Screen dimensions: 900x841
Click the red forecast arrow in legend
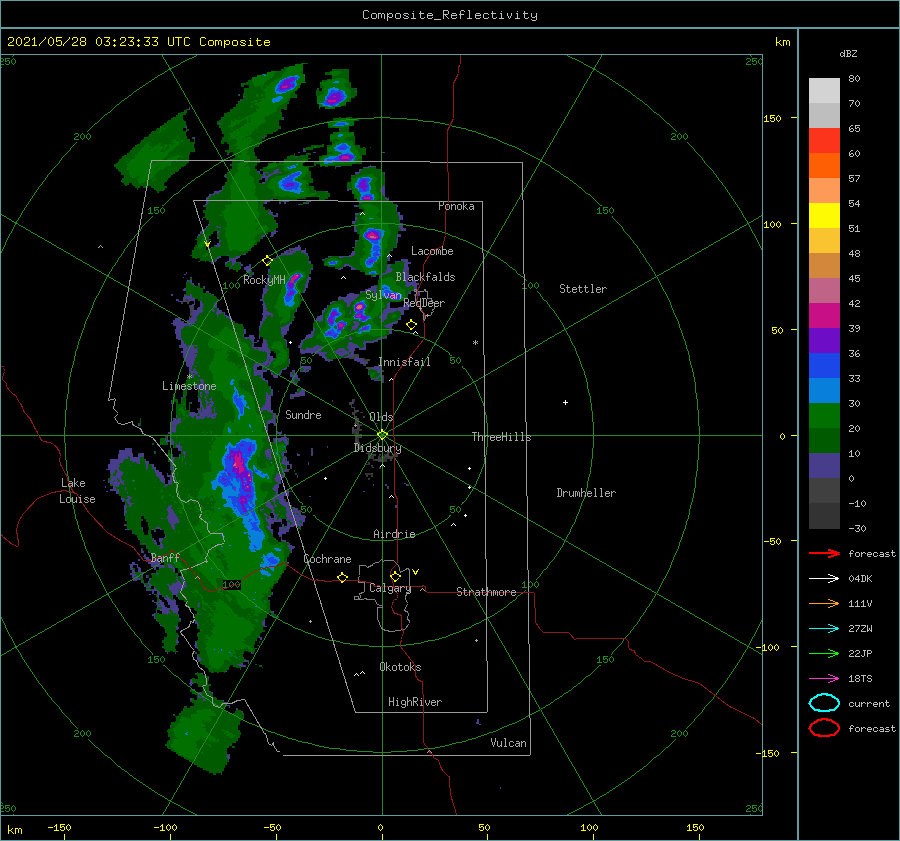point(824,553)
